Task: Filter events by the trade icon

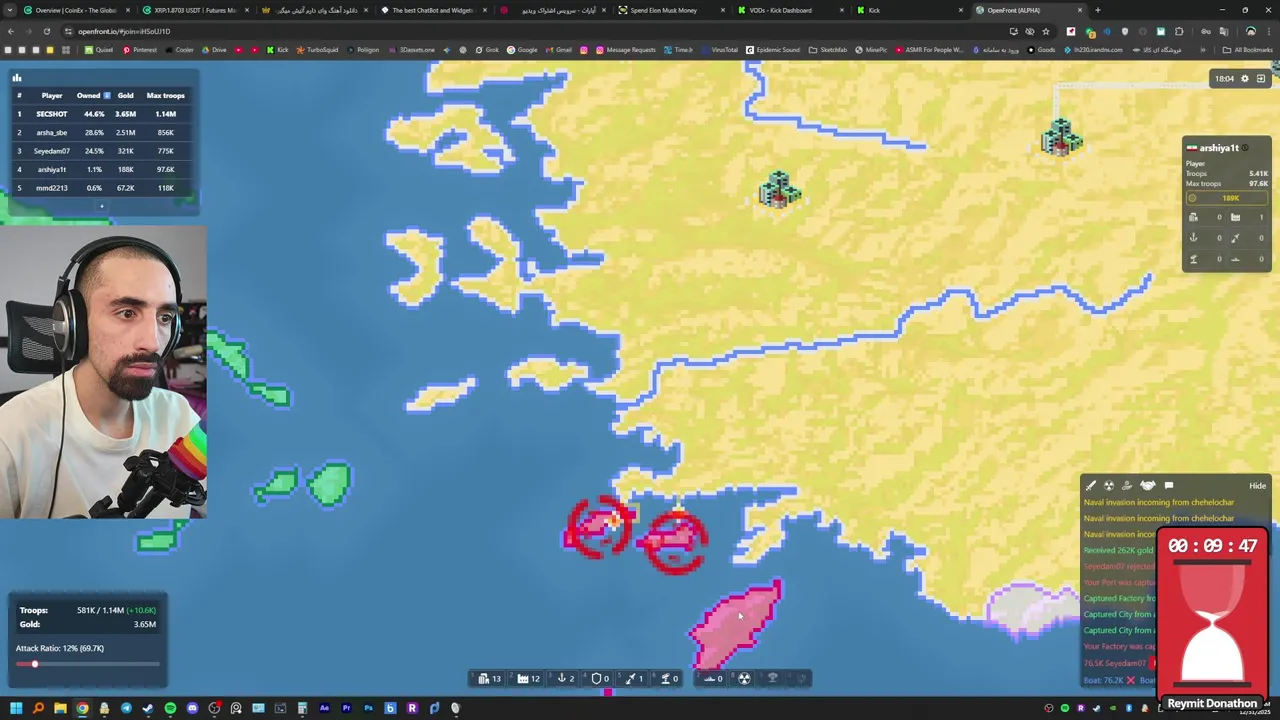Action: 1127,486
